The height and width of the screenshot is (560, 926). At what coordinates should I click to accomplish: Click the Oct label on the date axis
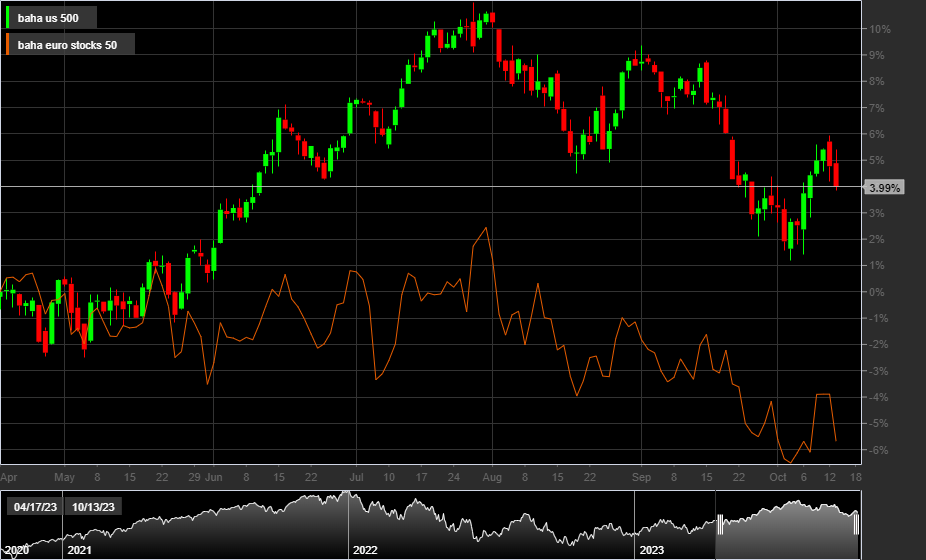tap(779, 478)
